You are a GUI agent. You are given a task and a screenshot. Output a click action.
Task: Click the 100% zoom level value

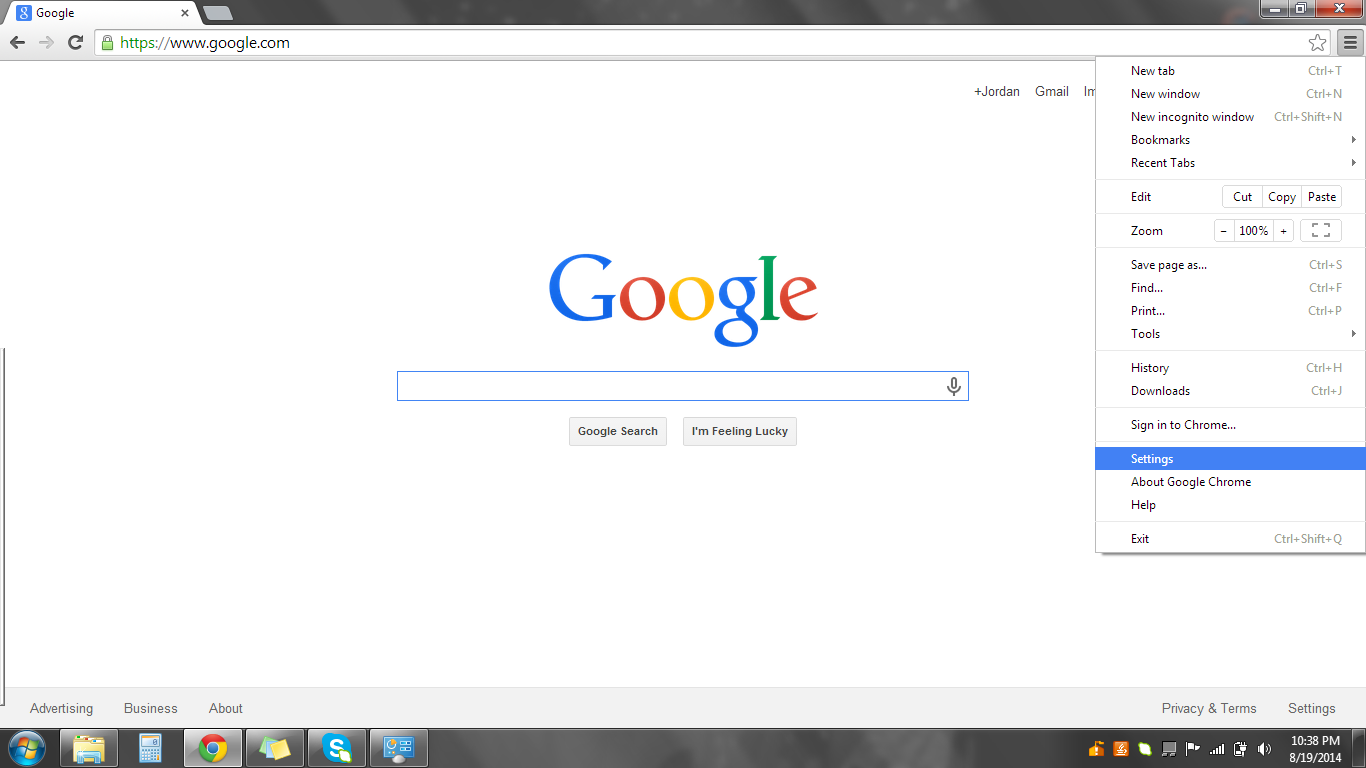pos(1254,231)
